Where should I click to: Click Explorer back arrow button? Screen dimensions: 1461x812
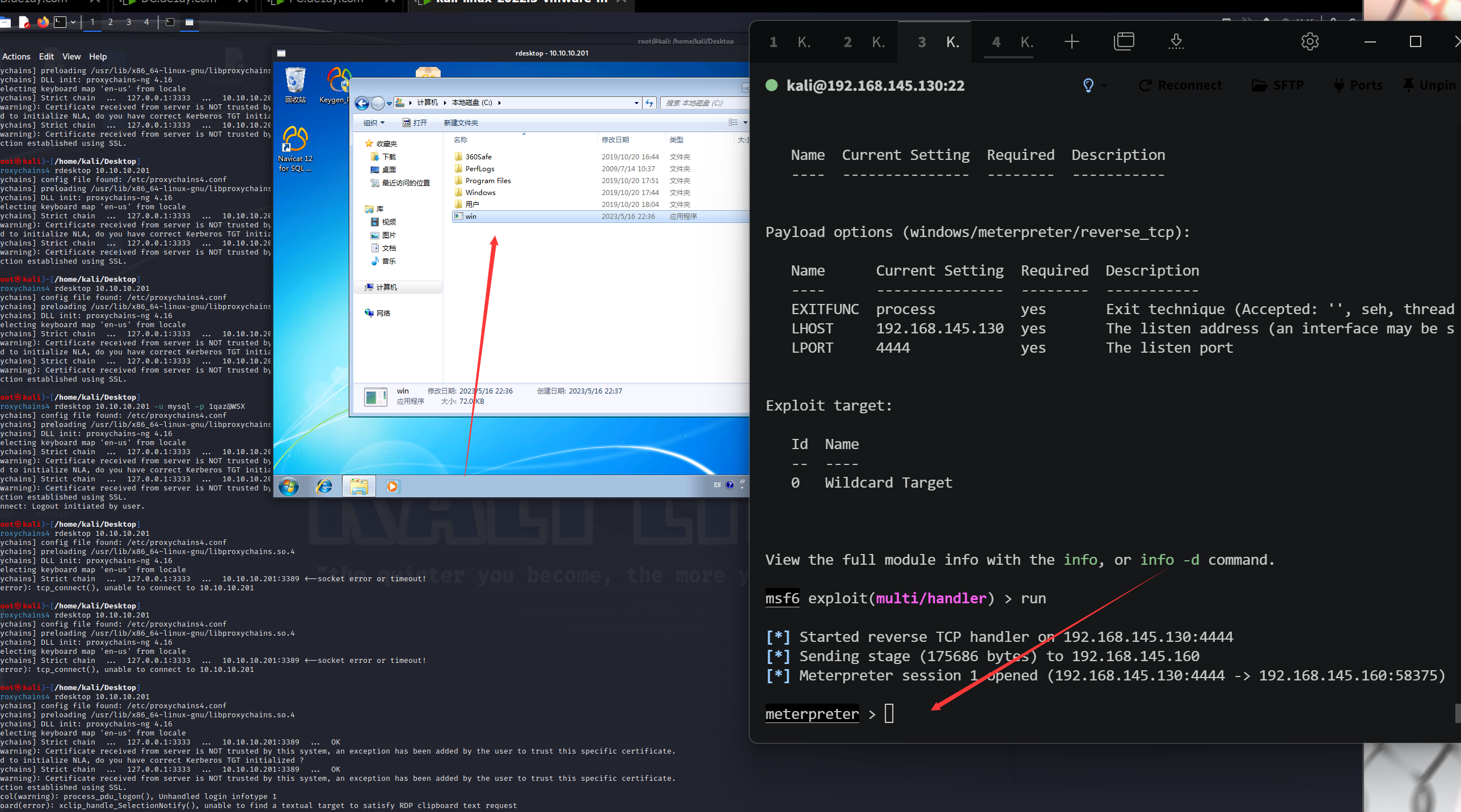click(x=362, y=103)
